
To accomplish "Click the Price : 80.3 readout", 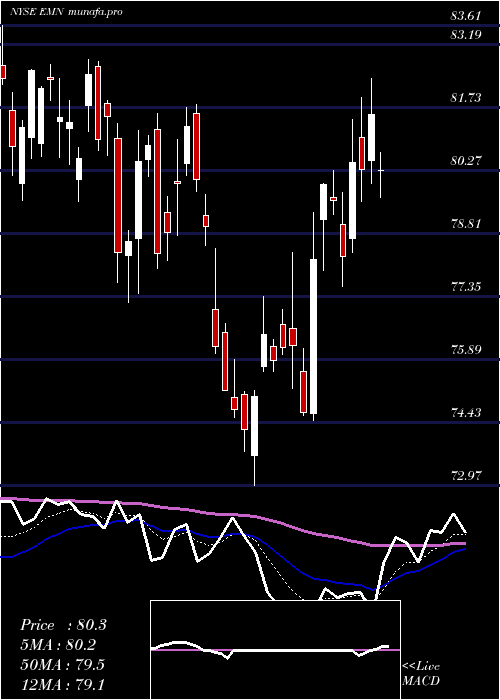I will [x=63, y=625].
